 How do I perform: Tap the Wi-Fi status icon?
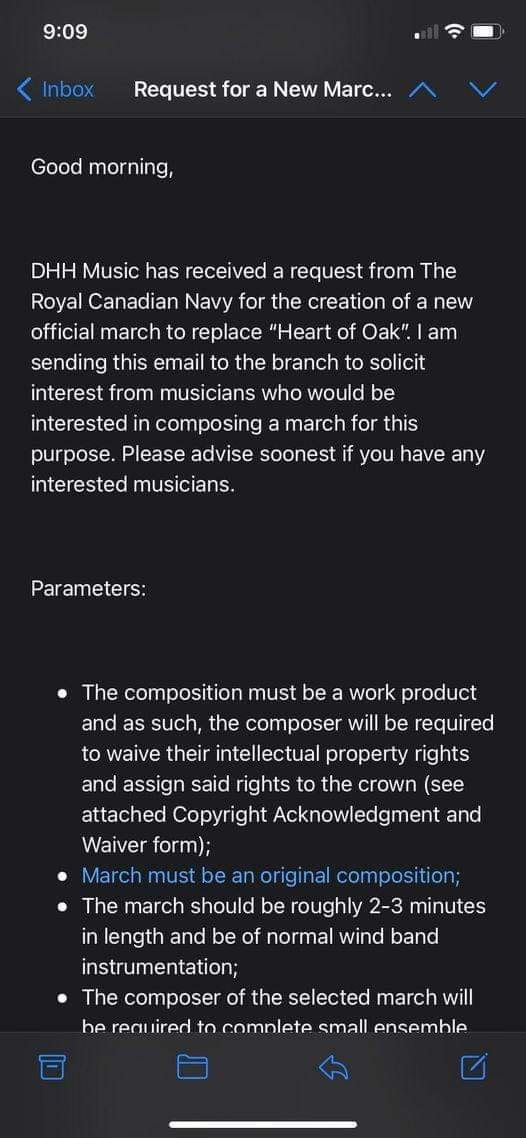click(x=455, y=32)
